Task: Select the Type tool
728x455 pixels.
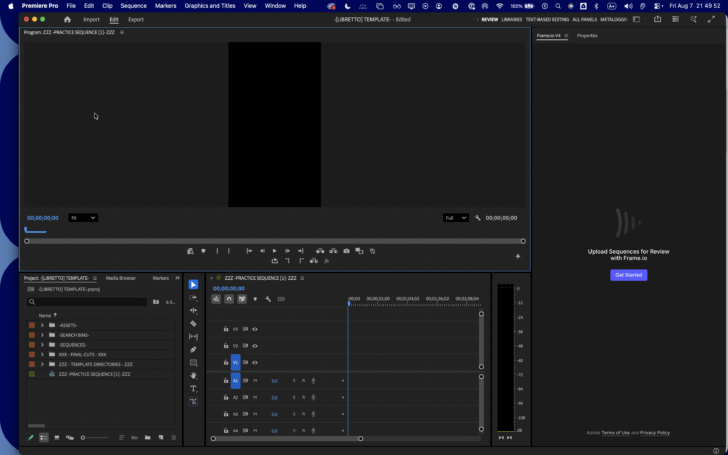Action: point(194,389)
